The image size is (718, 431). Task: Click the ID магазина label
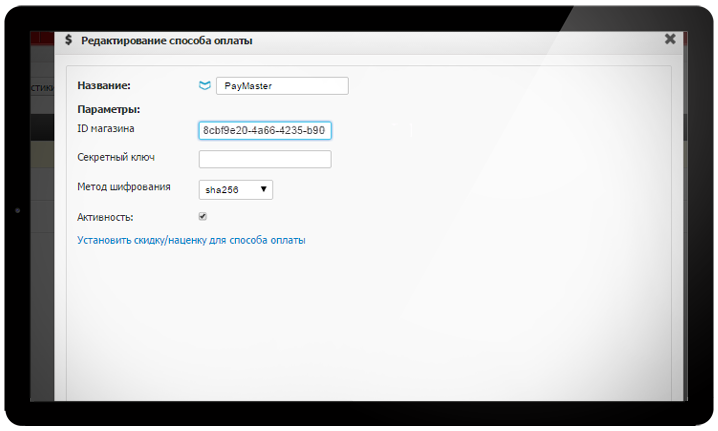click(105, 129)
